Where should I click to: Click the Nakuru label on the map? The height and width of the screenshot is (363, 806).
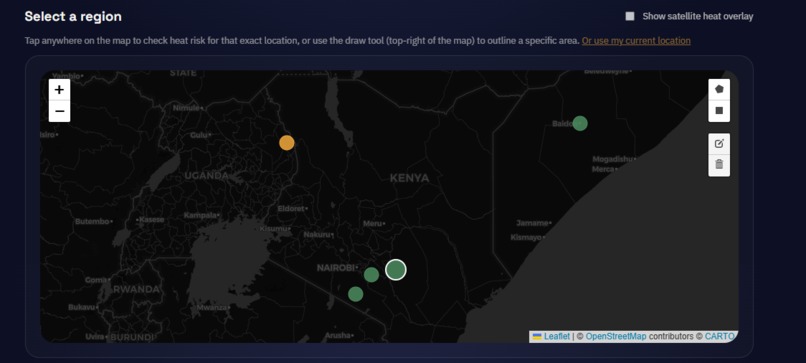(317, 234)
